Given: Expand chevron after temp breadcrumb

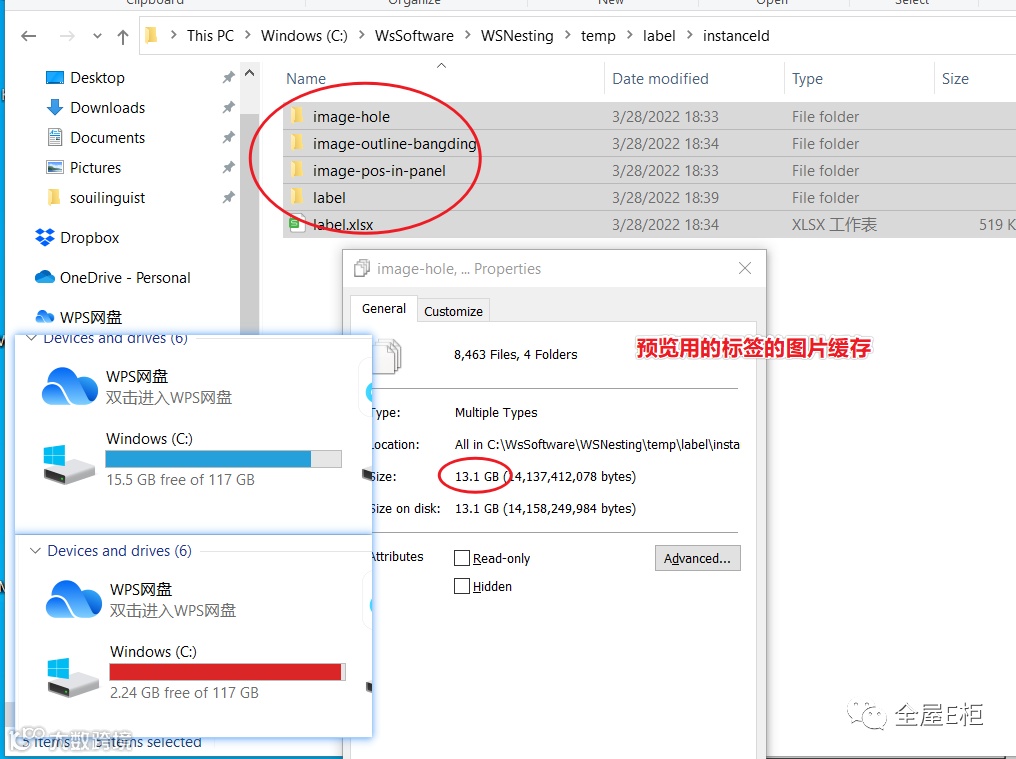Looking at the screenshot, I should click(x=629, y=35).
